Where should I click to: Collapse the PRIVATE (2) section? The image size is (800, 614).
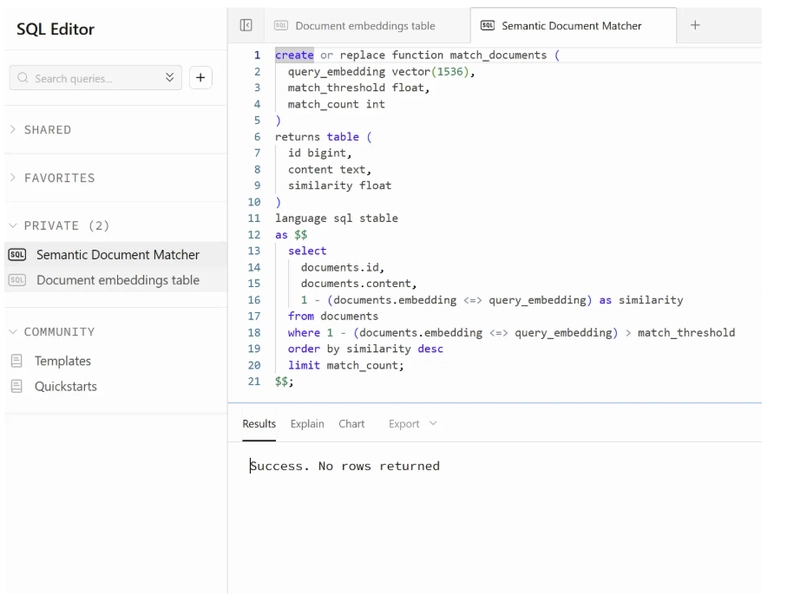click(66, 226)
